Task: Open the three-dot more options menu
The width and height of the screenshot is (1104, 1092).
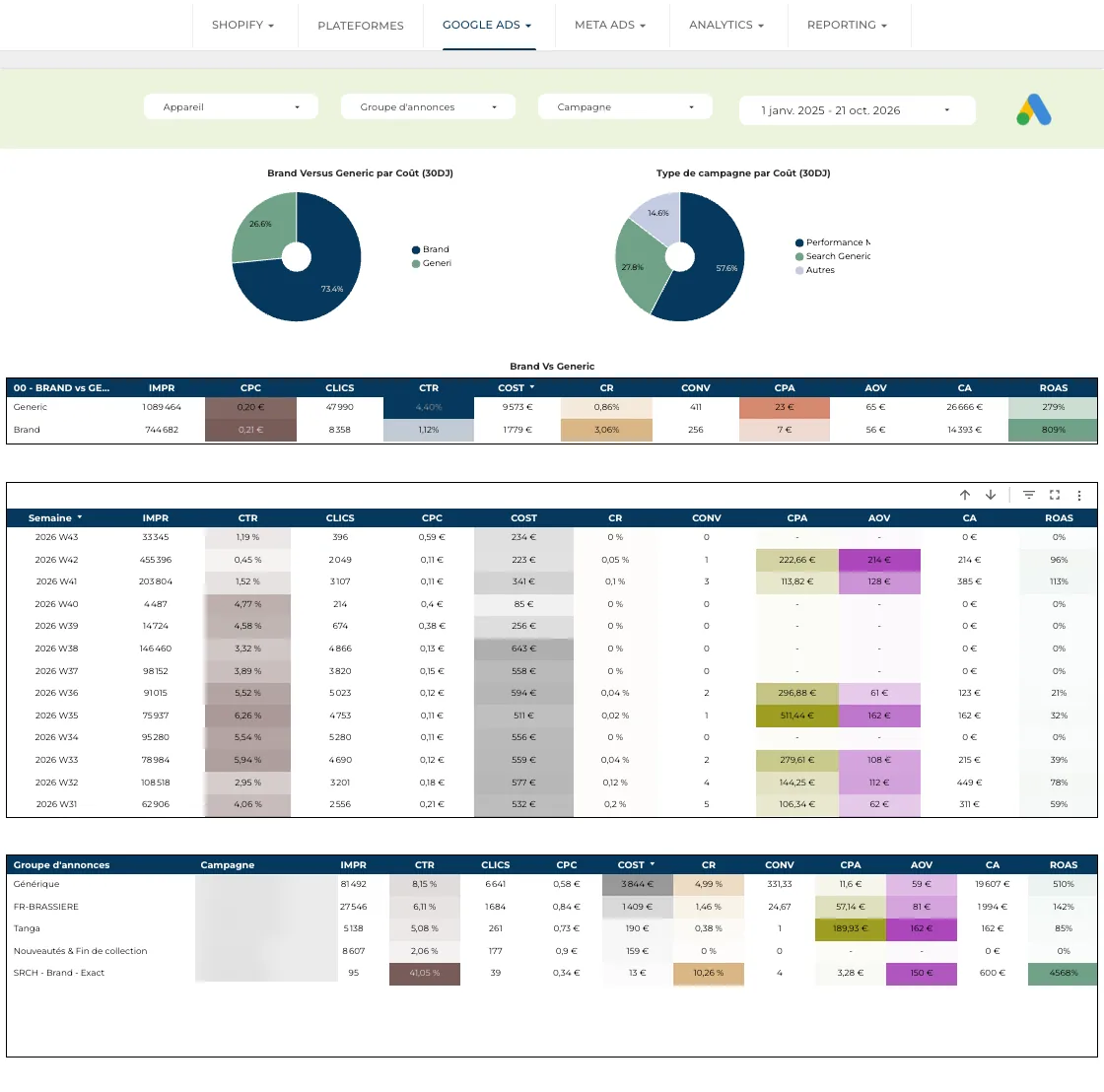Action: (1079, 495)
